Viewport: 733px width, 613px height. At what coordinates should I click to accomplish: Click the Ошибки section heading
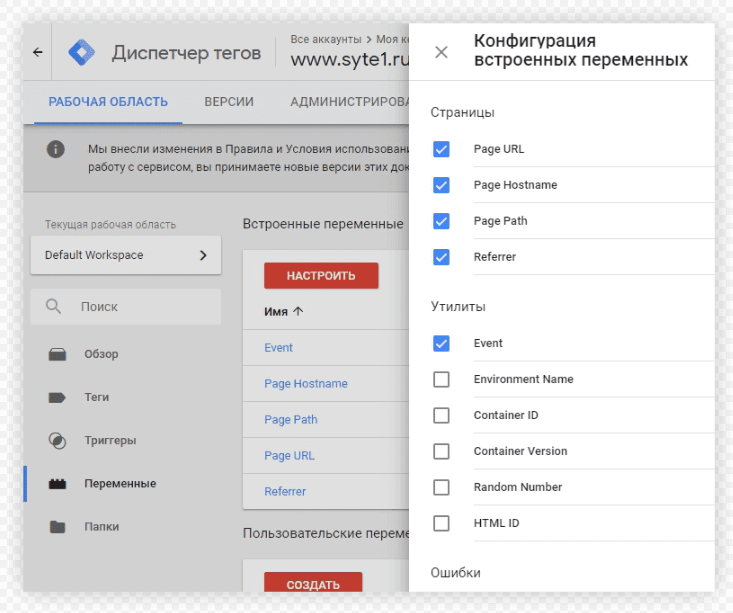click(x=455, y=573)
